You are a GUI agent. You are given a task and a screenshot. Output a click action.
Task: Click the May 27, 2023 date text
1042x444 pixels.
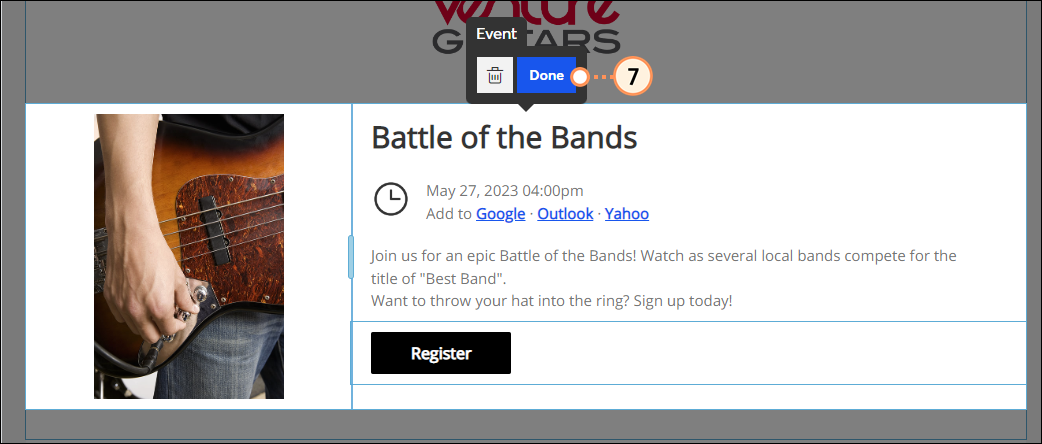tap(504, 191)
